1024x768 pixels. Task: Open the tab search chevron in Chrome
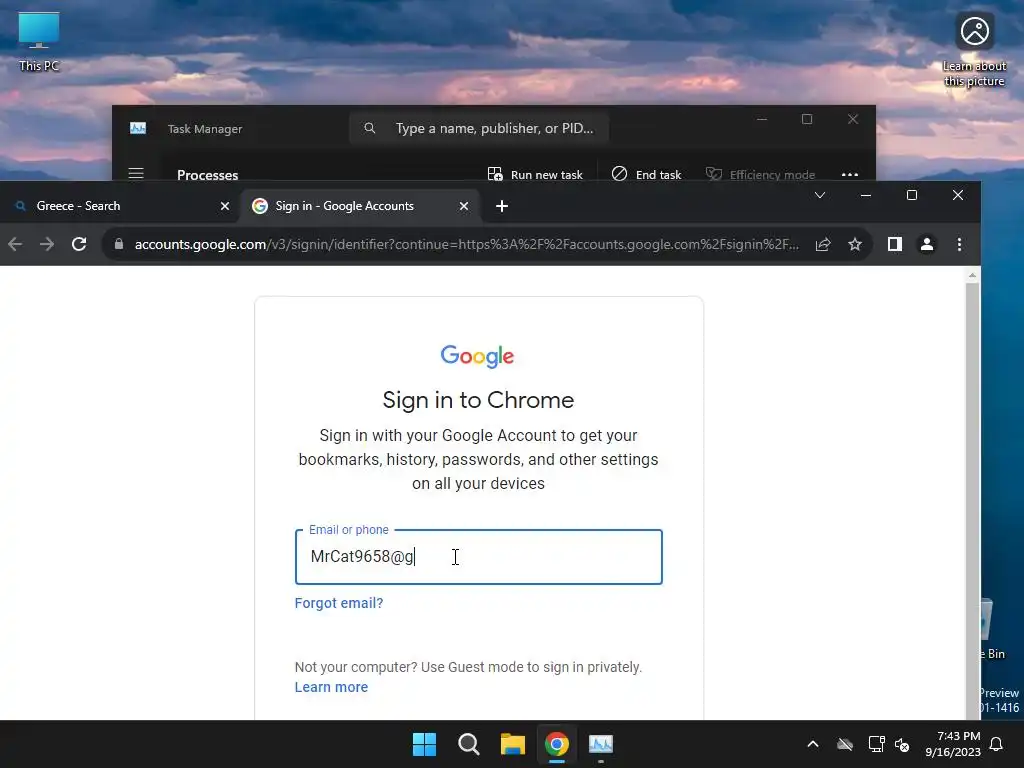pyautogui.click(x=820, y=195)
